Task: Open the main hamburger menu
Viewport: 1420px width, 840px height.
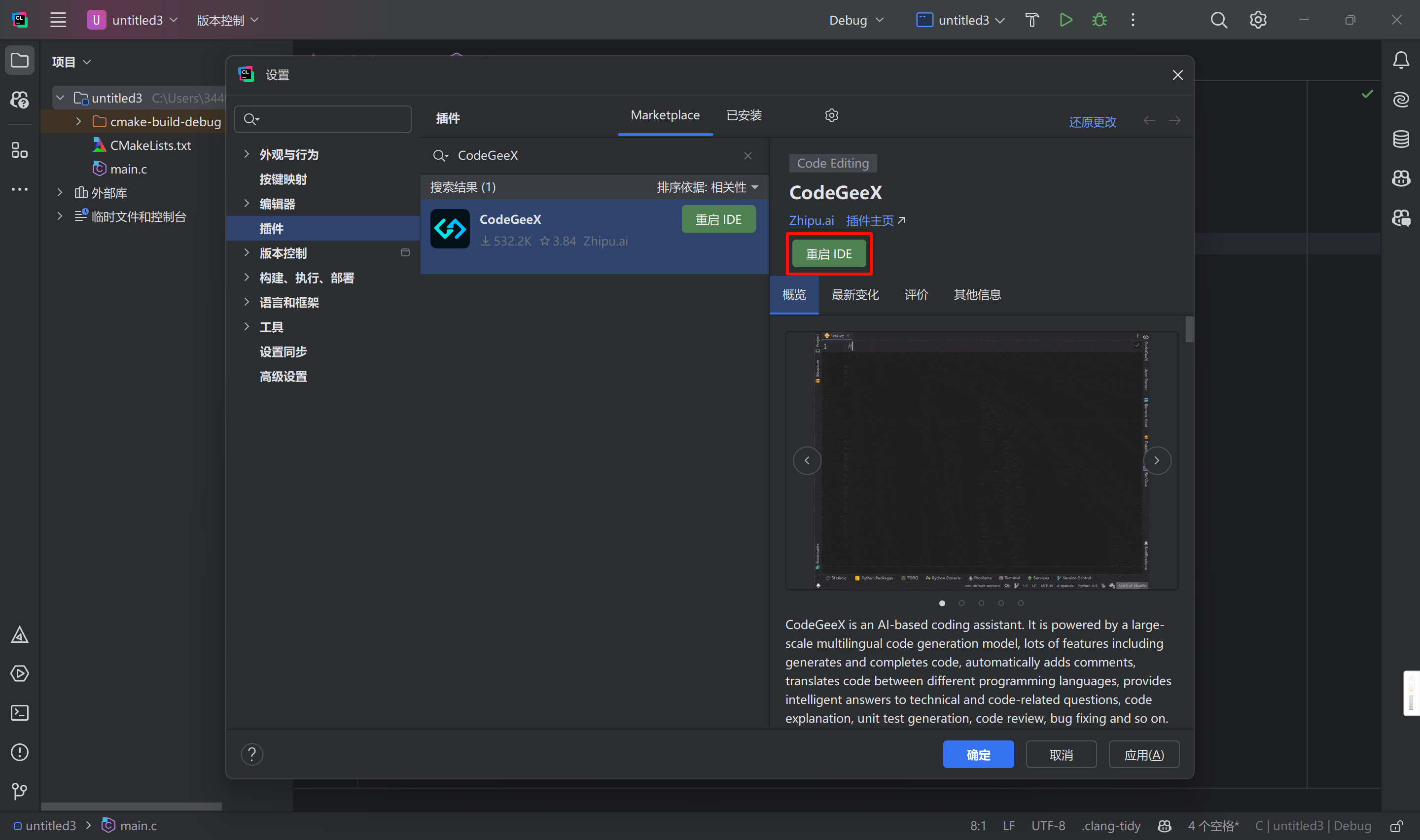Action: coord(58,20)
